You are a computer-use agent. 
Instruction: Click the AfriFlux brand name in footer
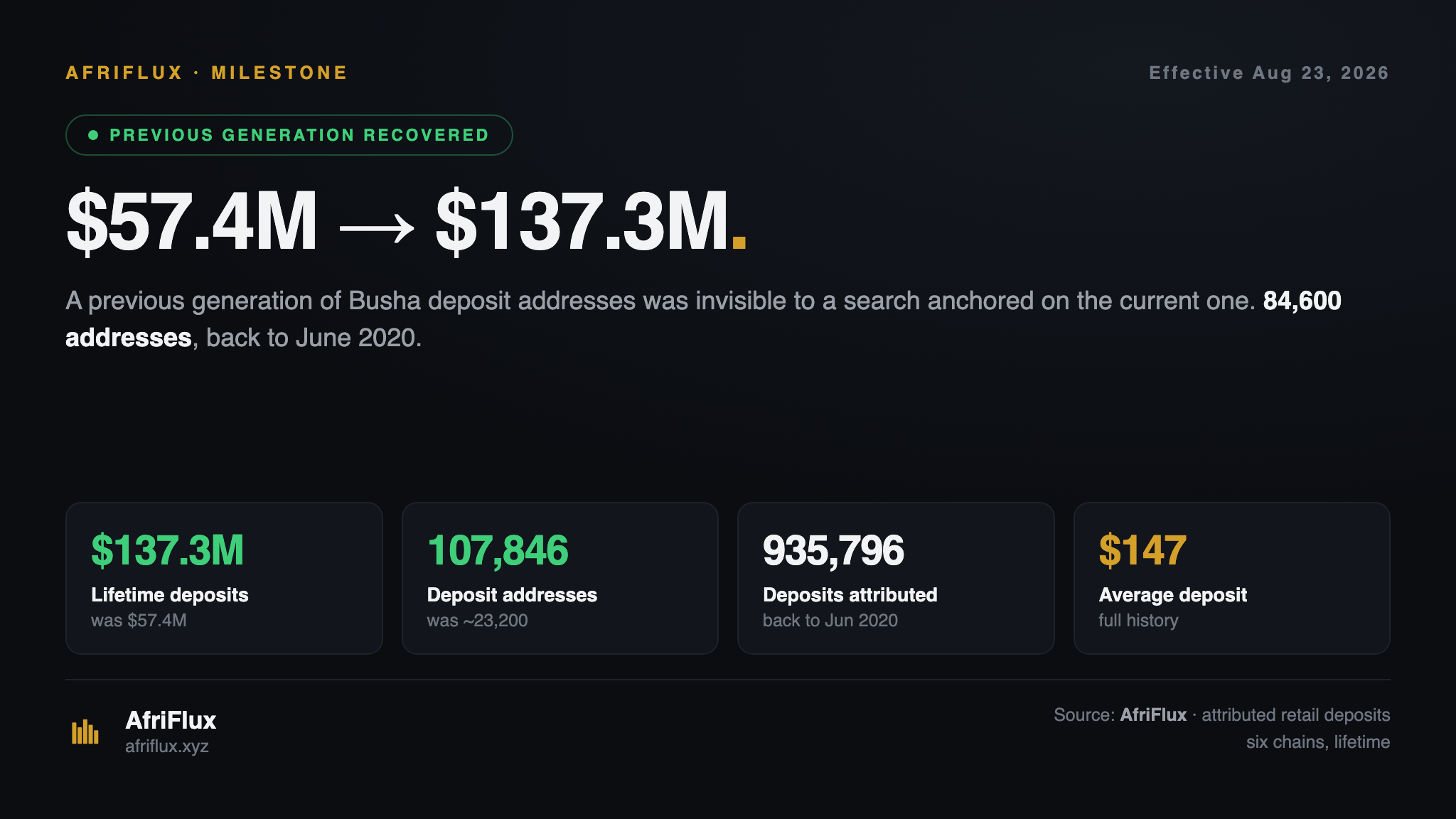[x=171, y=720]
